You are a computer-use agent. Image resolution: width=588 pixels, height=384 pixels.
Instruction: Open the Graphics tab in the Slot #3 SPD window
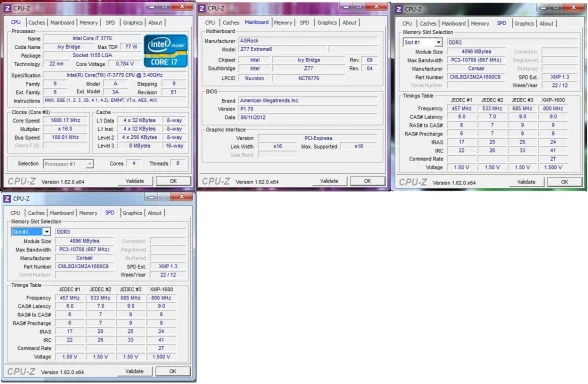(132, 213)
